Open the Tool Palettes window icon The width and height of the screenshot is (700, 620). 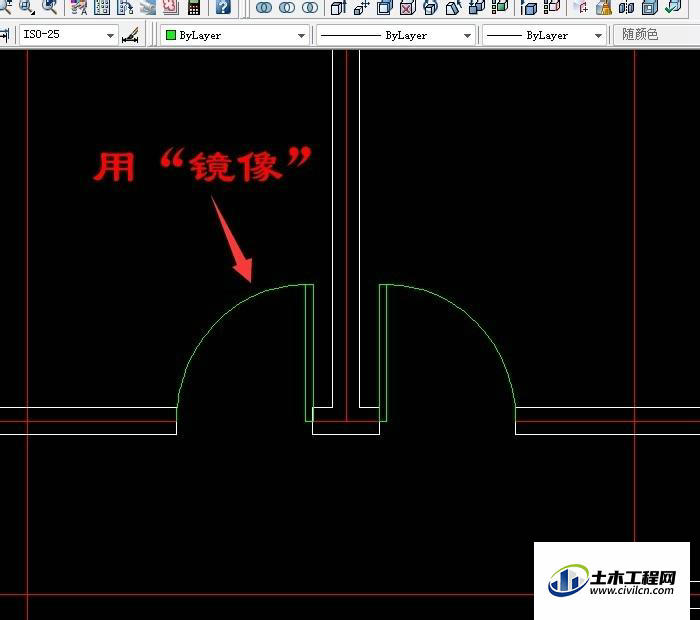(x=125, y=6)
